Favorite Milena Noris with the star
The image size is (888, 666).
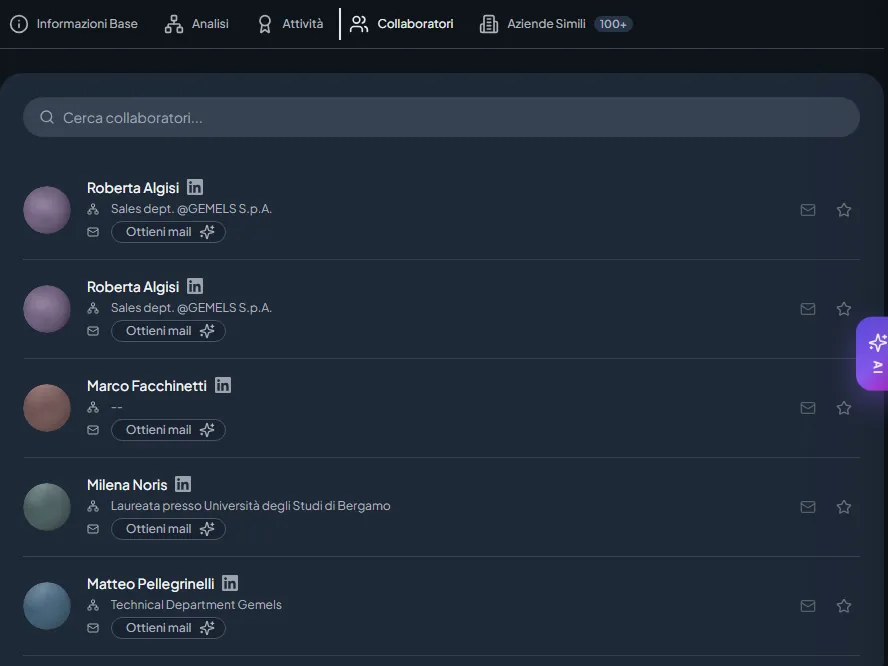pos(844,507)
